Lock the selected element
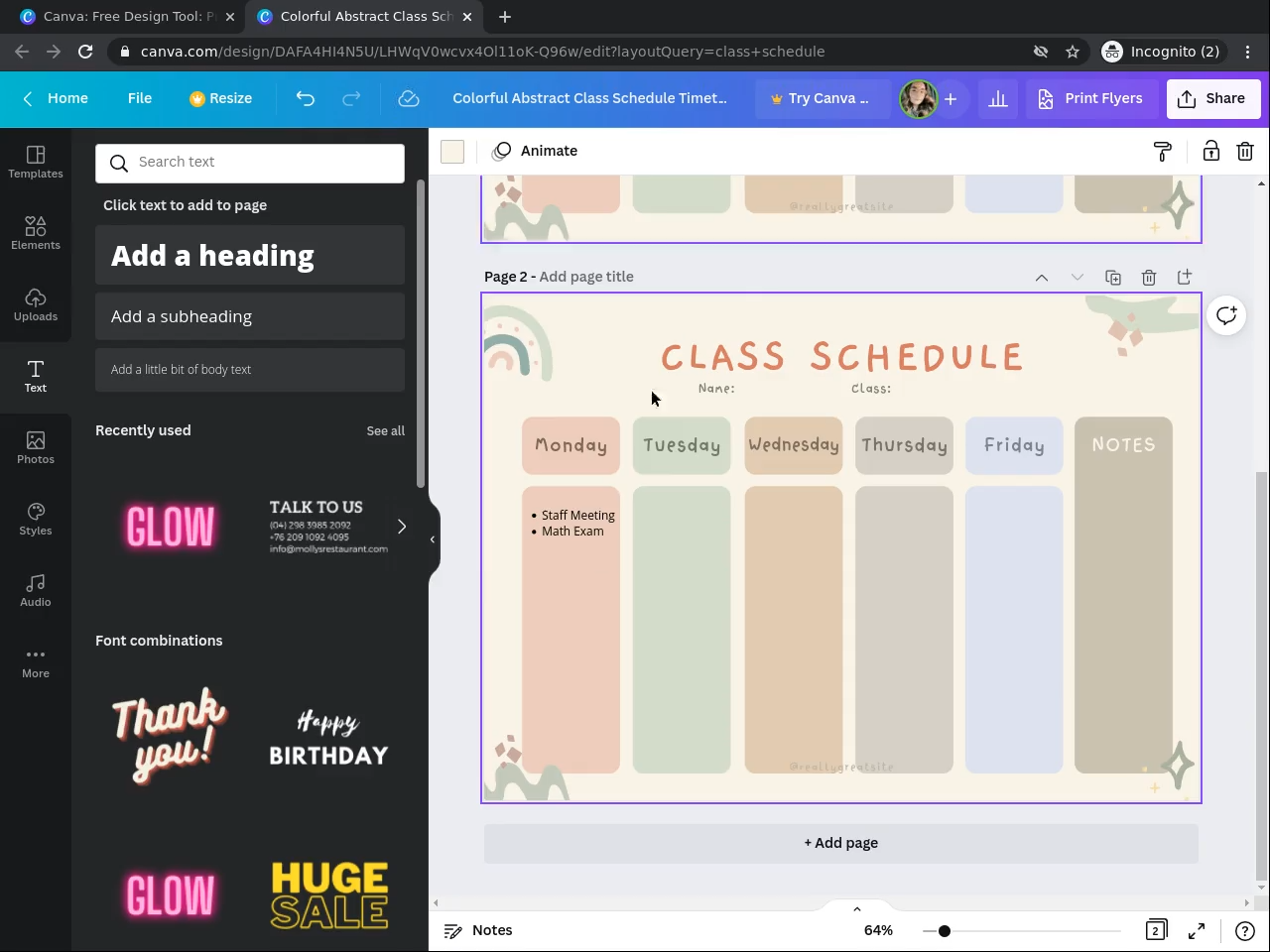Image resolution: width=1270 pixels, height=952 pixels. [1211, 151]
